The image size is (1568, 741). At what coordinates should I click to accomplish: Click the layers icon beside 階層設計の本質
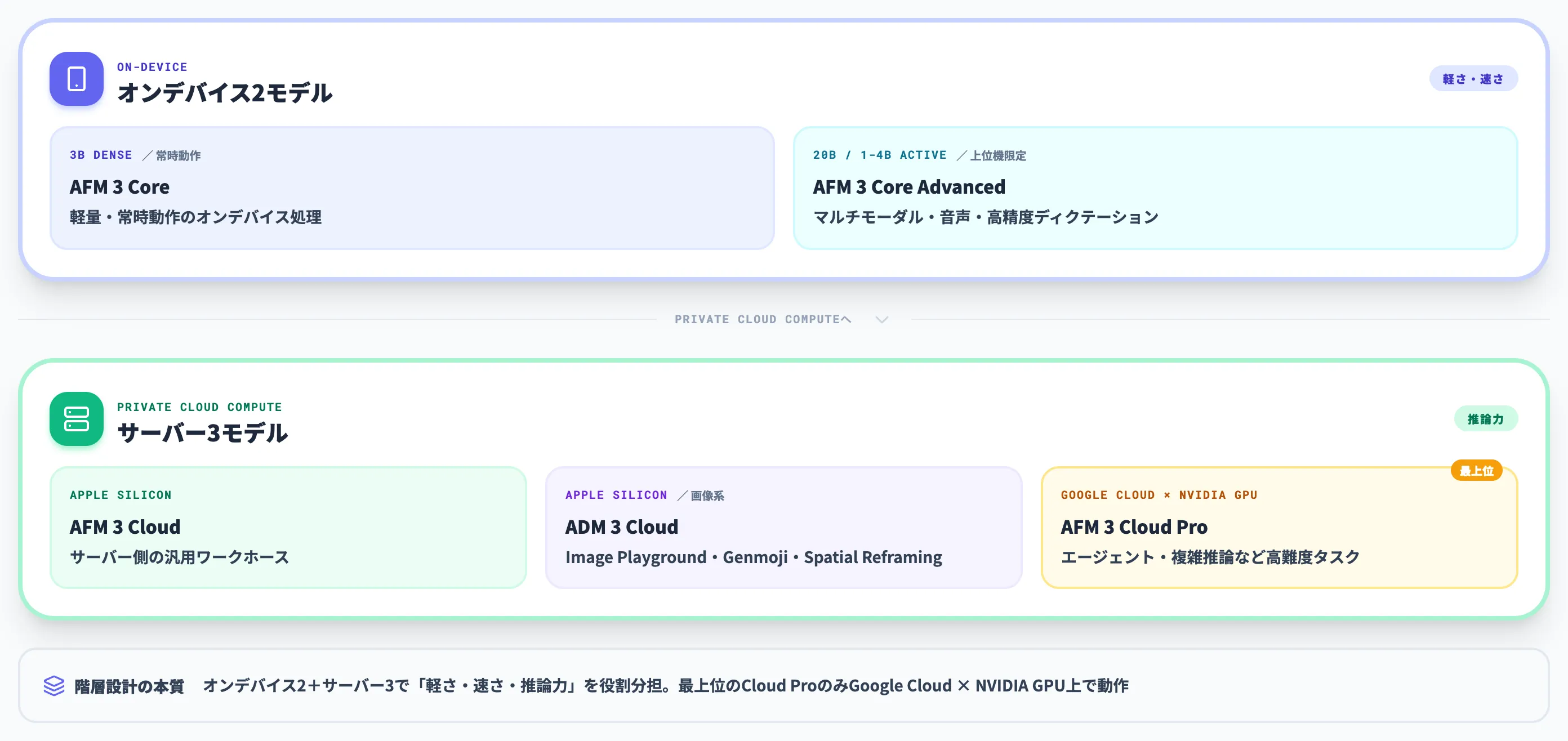54,686
